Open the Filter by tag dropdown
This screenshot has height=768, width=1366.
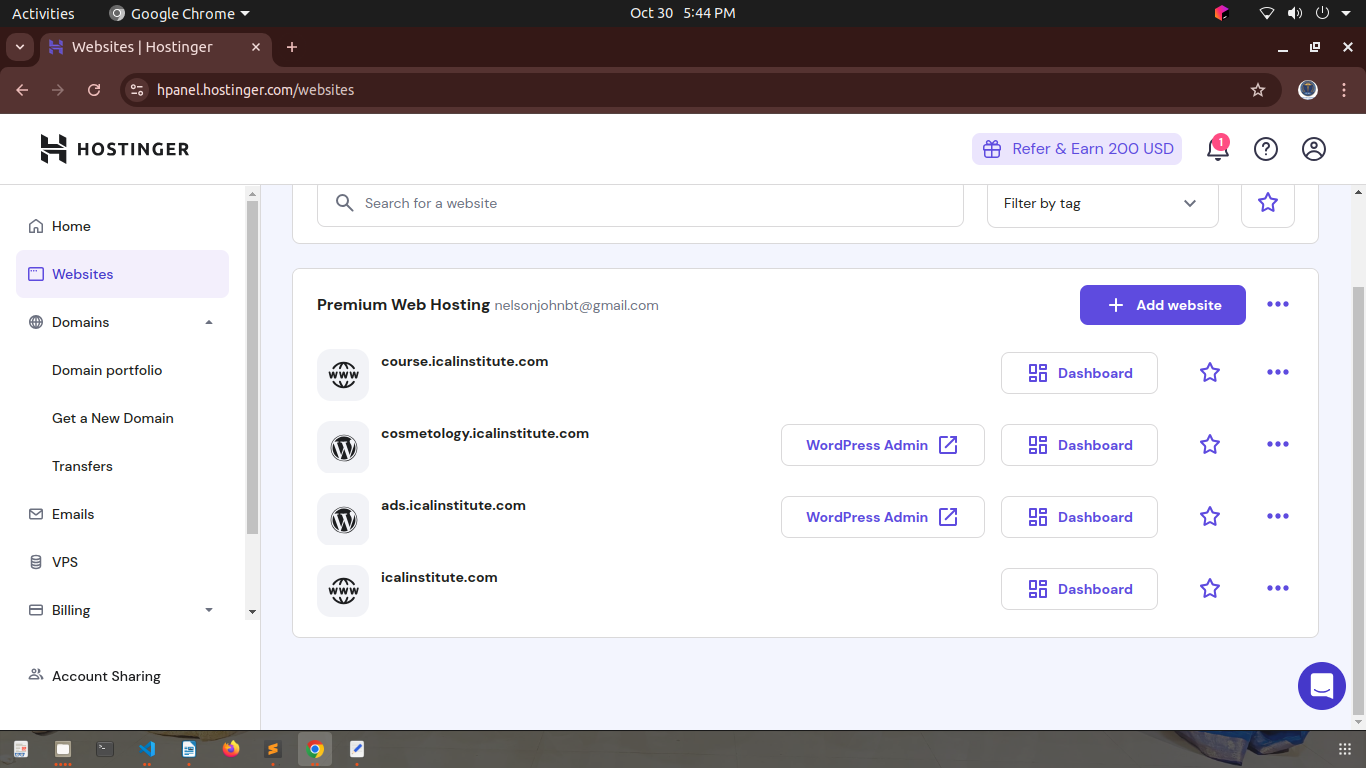(1102, 203)
